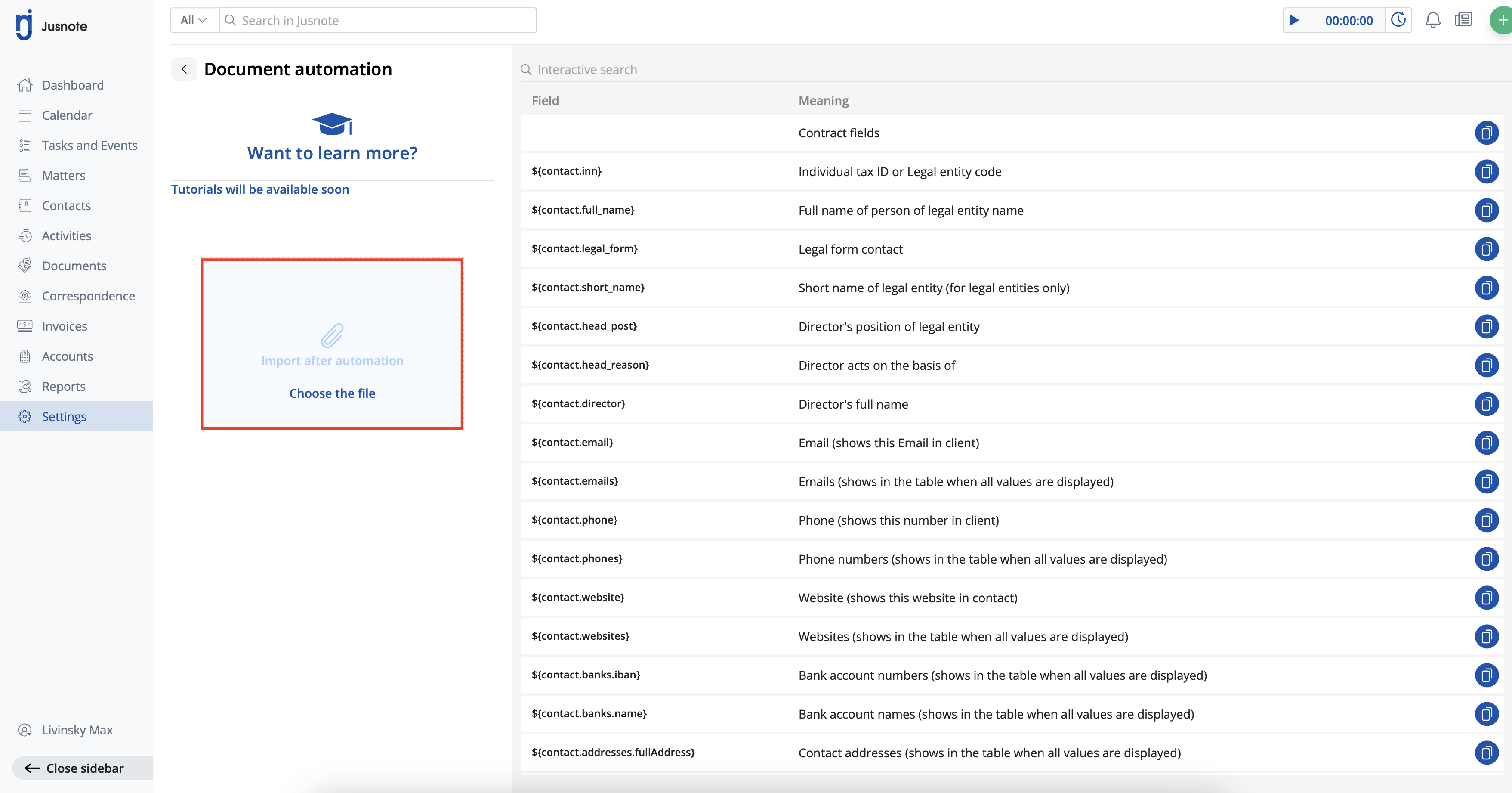Click the Field column header
Image resolution: width=1512 pixels, height=793 pixels.
[545, 100]
